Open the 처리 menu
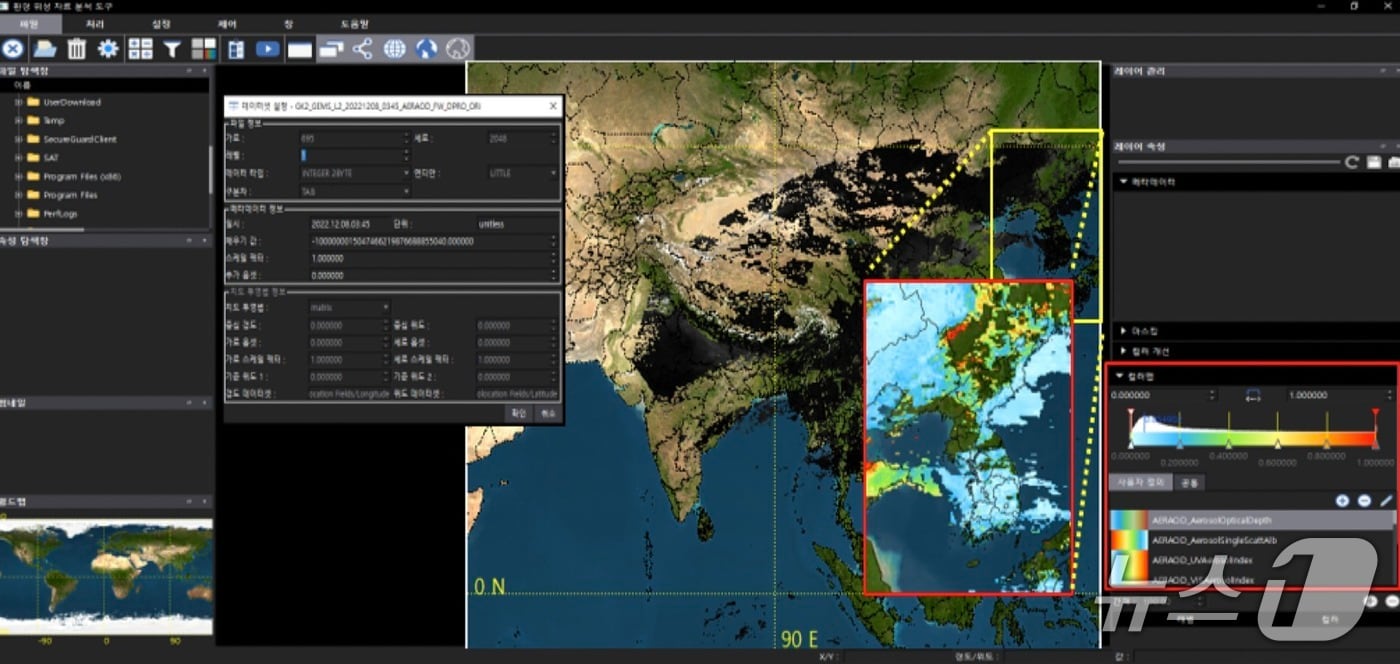 [95, 23]
